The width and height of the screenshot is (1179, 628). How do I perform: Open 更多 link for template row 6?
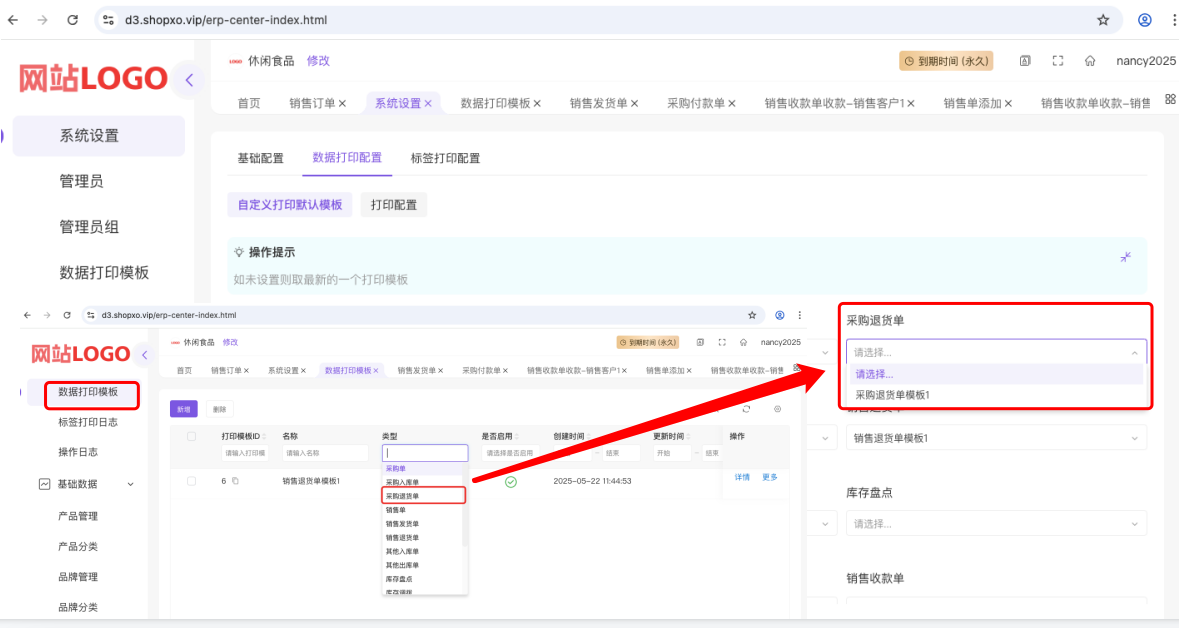770,478
